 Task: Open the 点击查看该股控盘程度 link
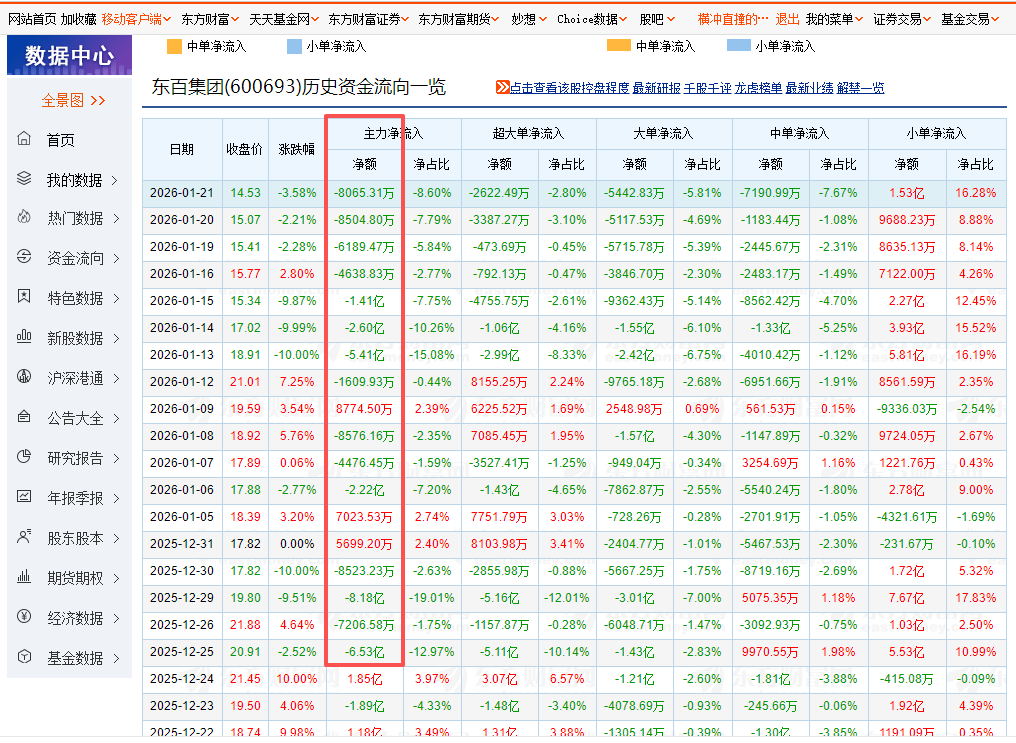pos(570,88)
